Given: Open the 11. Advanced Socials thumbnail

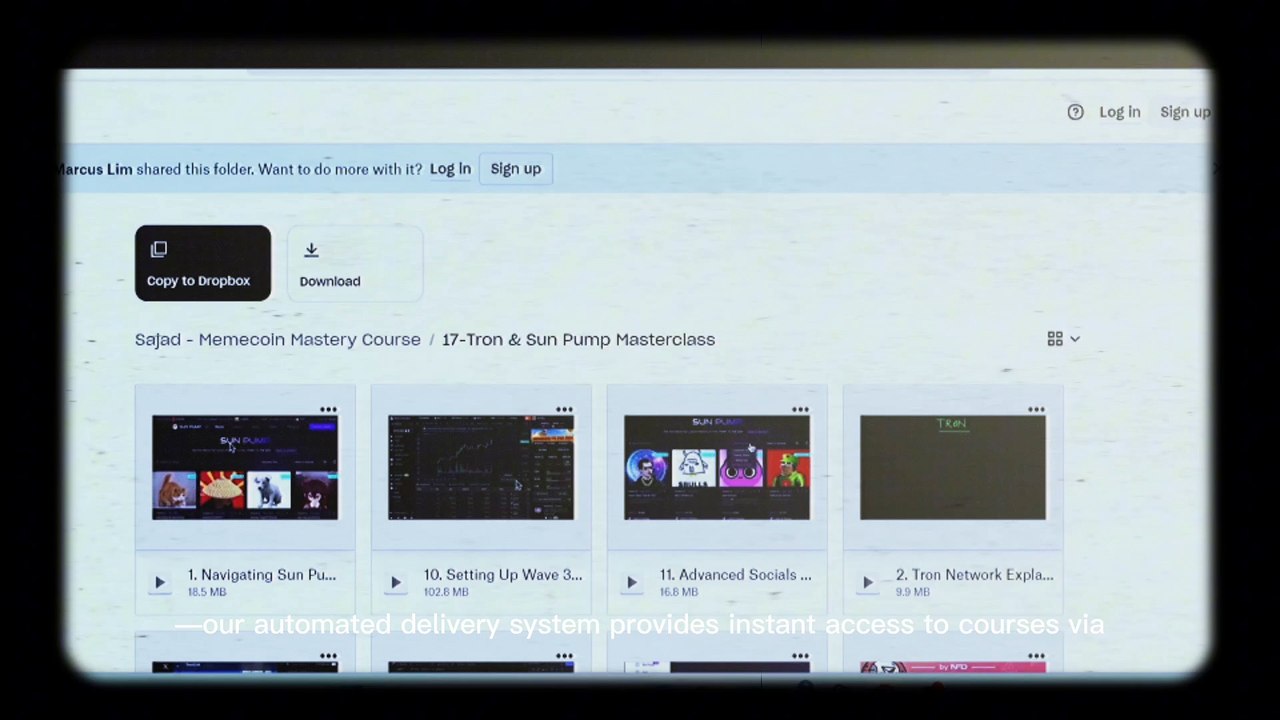Looking at the screenshot, I should (717, 467).
